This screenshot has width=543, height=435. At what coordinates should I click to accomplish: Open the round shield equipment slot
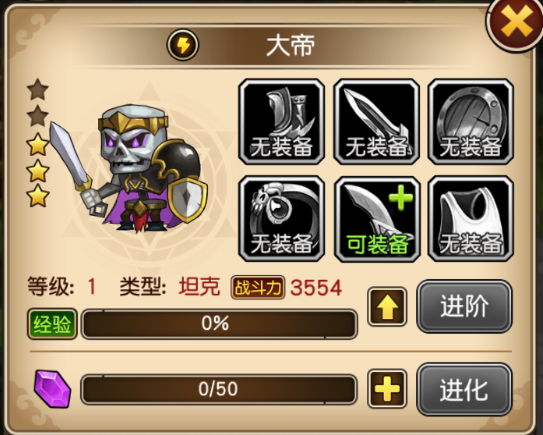(471, 122)
